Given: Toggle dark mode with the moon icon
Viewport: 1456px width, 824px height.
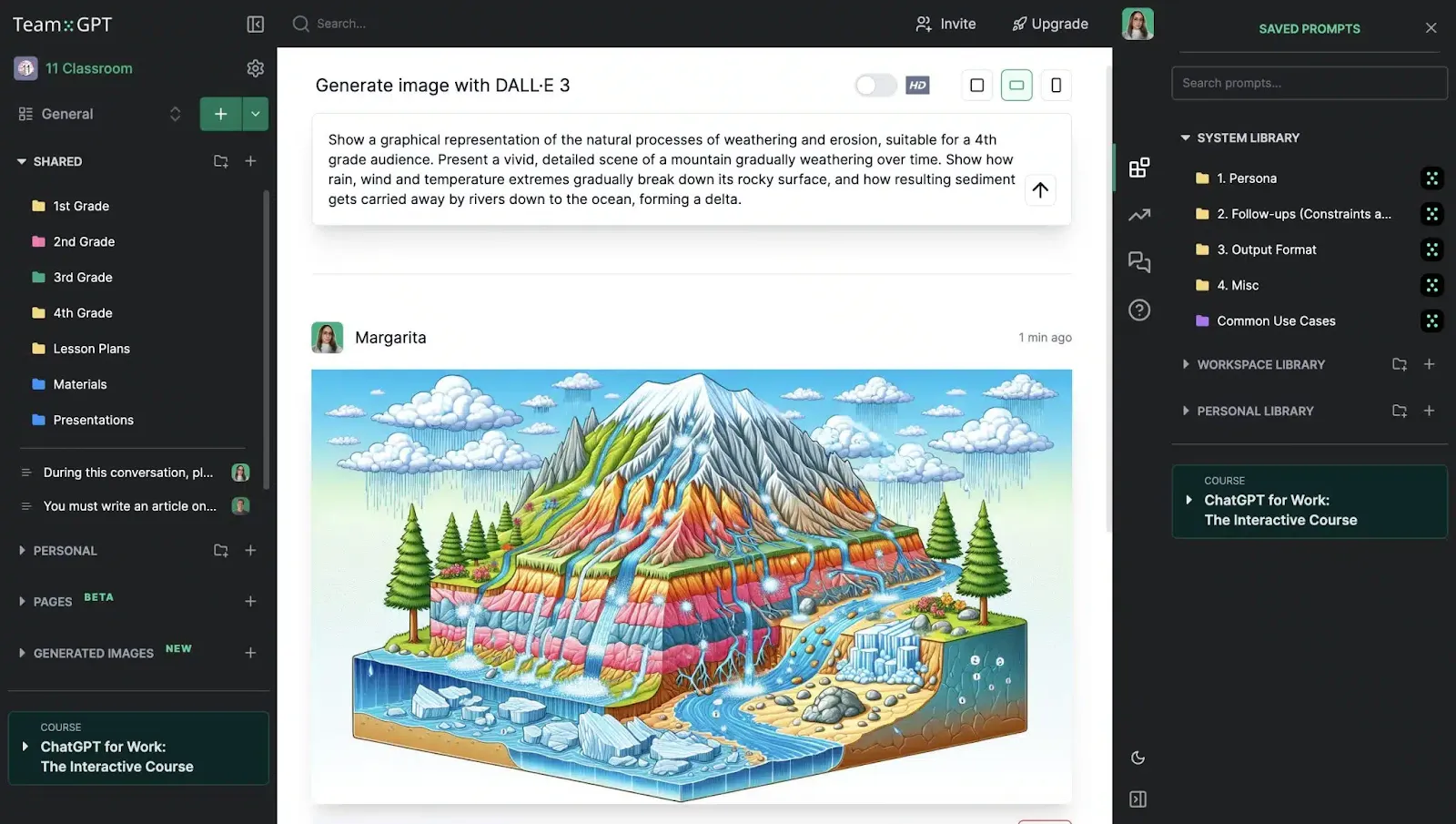Looking at the screenshot, I should click(1139, 757).
